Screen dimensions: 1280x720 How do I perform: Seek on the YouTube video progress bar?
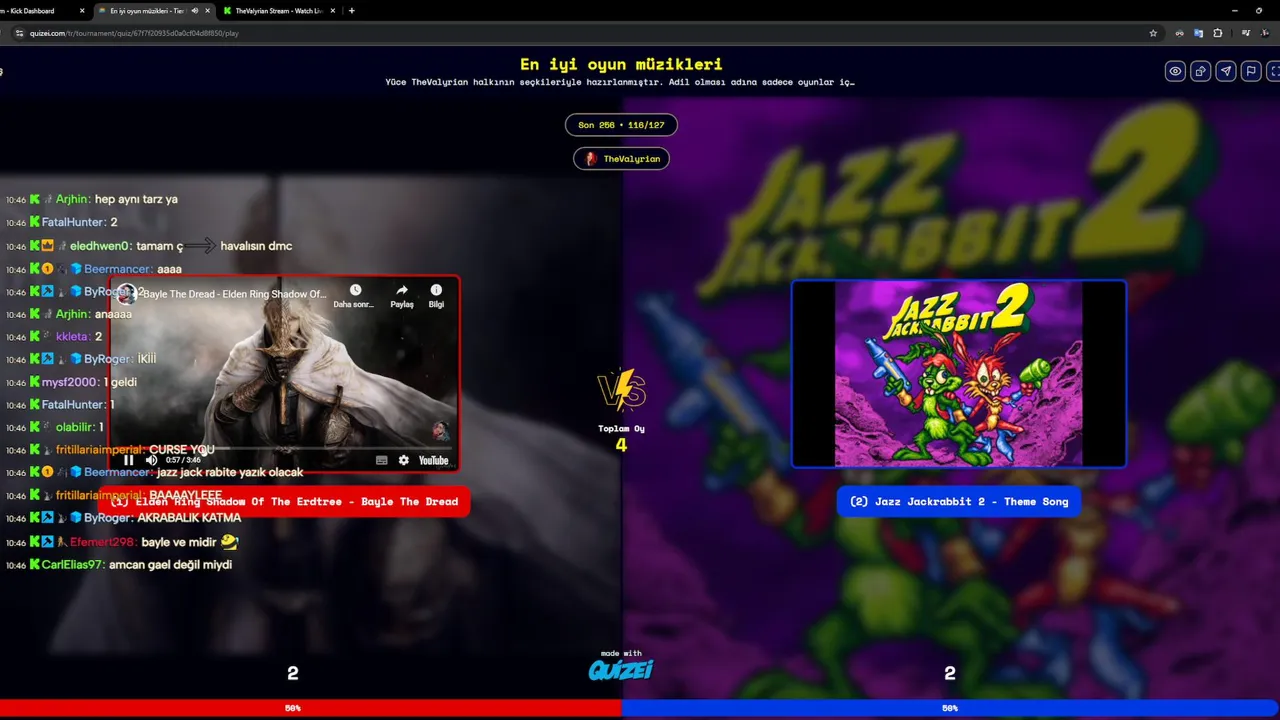284,448
